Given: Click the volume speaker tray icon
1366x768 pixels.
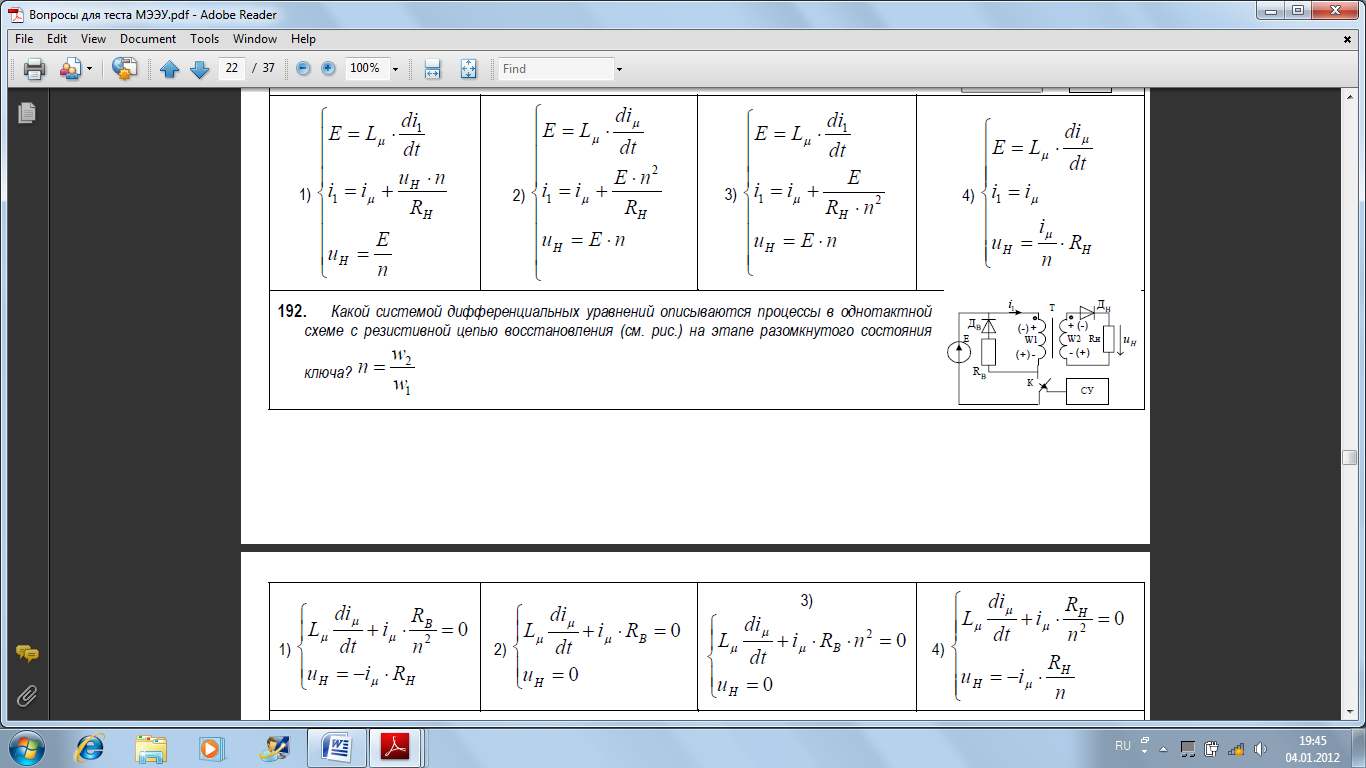Looking at the screenshot, I should (x=1259, y=748).
